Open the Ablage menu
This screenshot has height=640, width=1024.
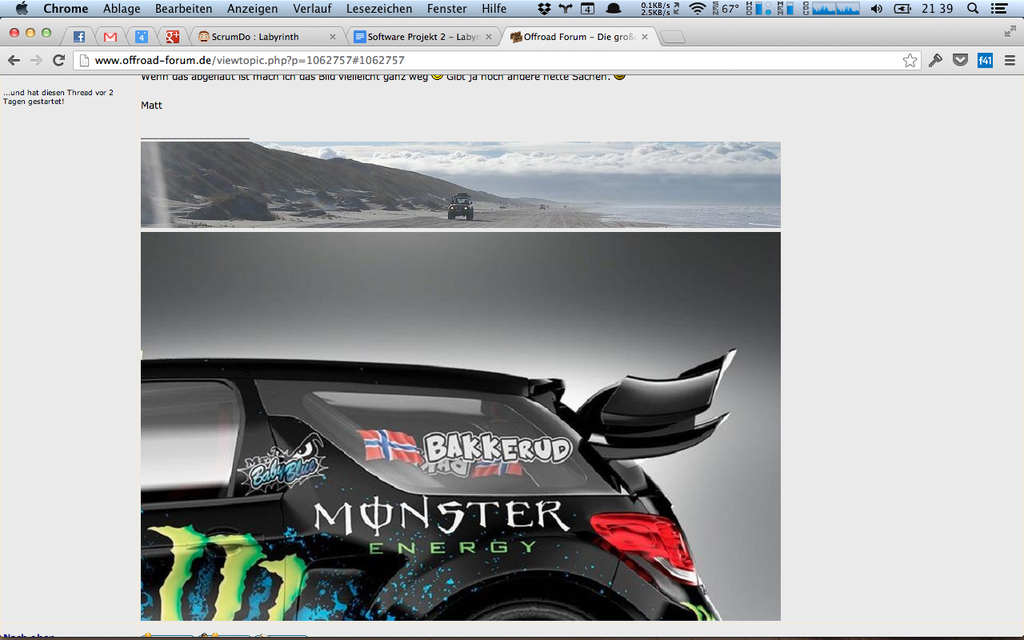click(121, 8)
